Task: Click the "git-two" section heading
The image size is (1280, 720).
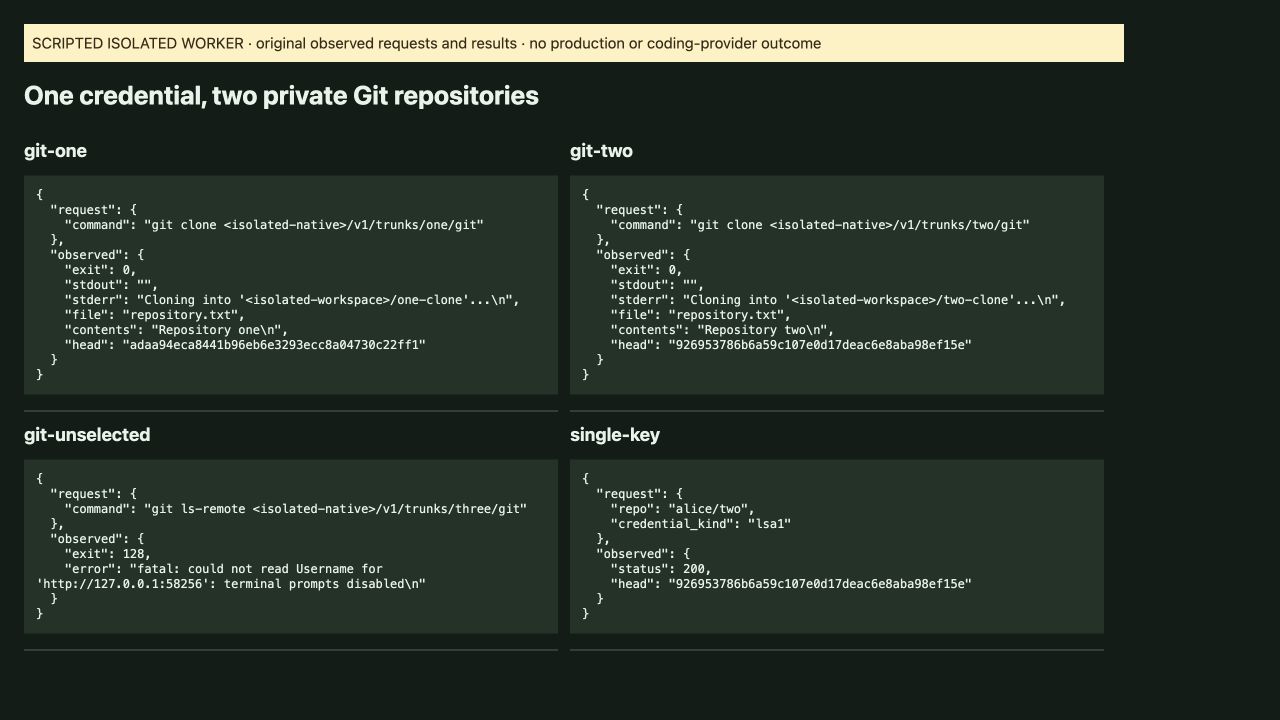Action: [x=601, y=151]
